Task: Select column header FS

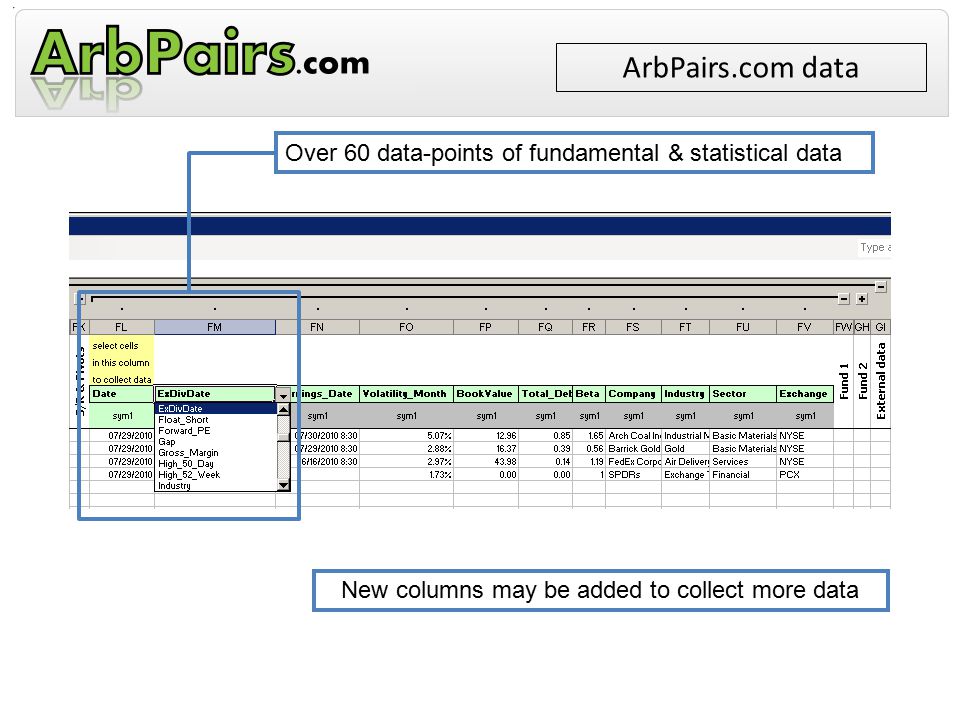Action: (632, 327)
